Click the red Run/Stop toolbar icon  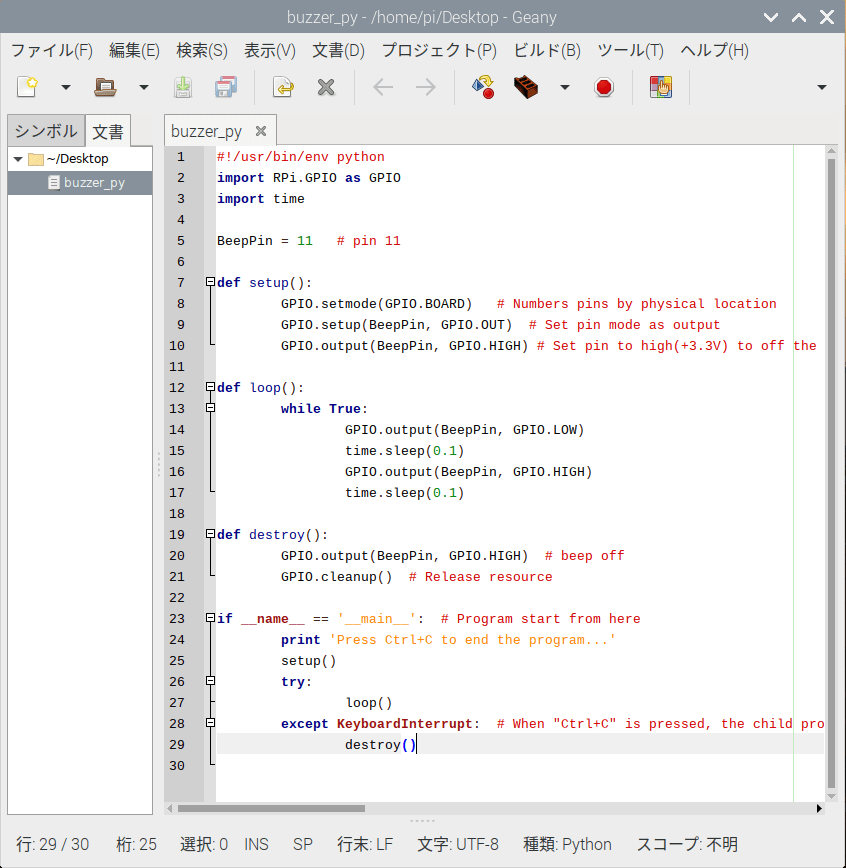pos(603,87)
